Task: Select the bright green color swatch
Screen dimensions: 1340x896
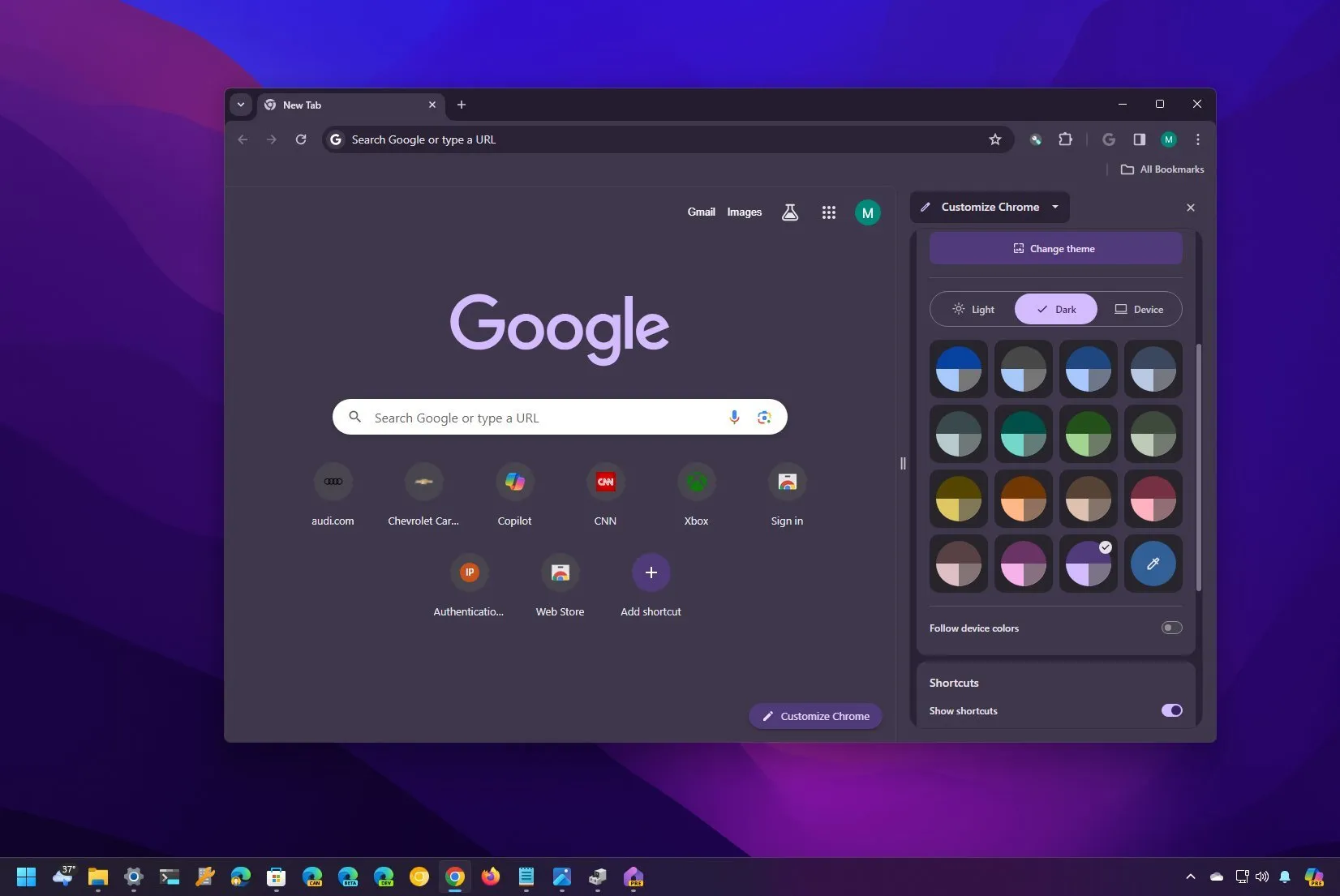Action: (1089, 434)
